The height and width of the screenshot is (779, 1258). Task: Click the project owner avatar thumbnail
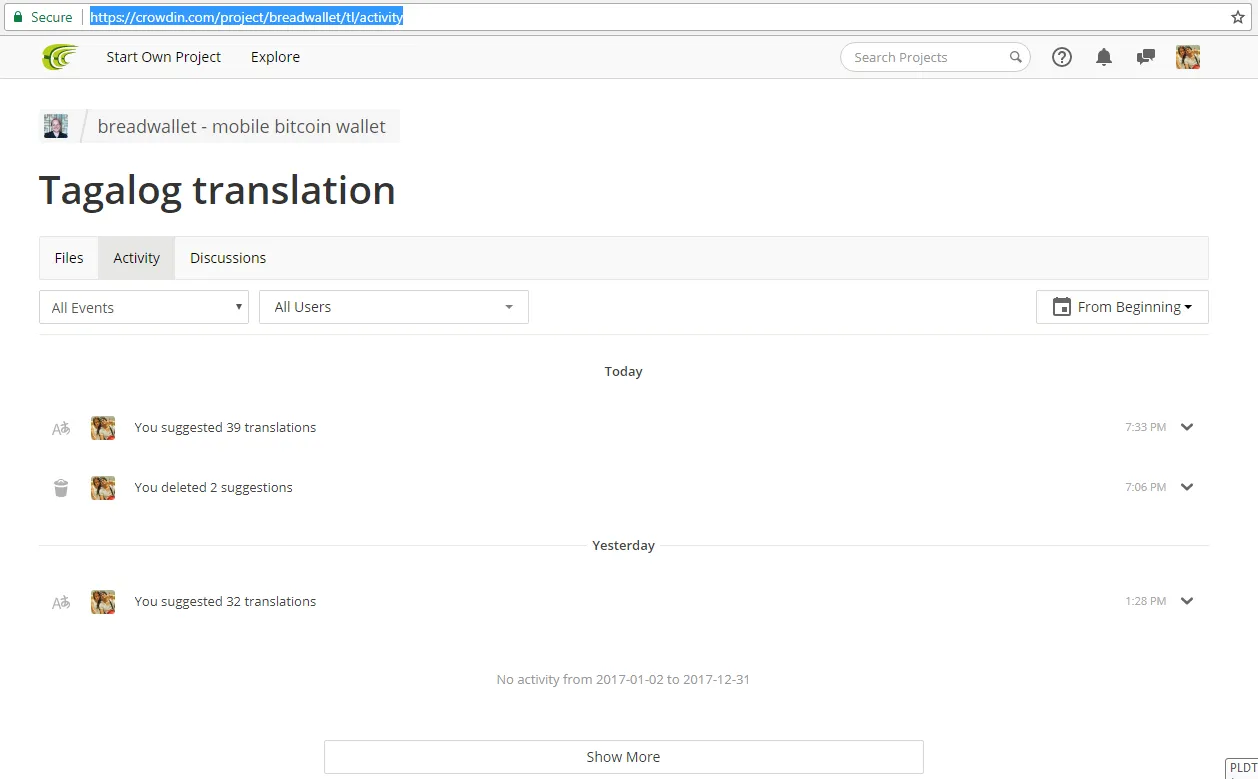tap(56, 126)
